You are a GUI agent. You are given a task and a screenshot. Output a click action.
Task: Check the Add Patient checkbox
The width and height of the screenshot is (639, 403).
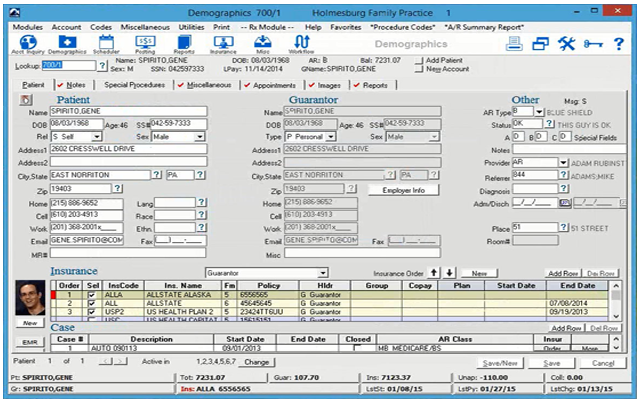coord(419,61)
